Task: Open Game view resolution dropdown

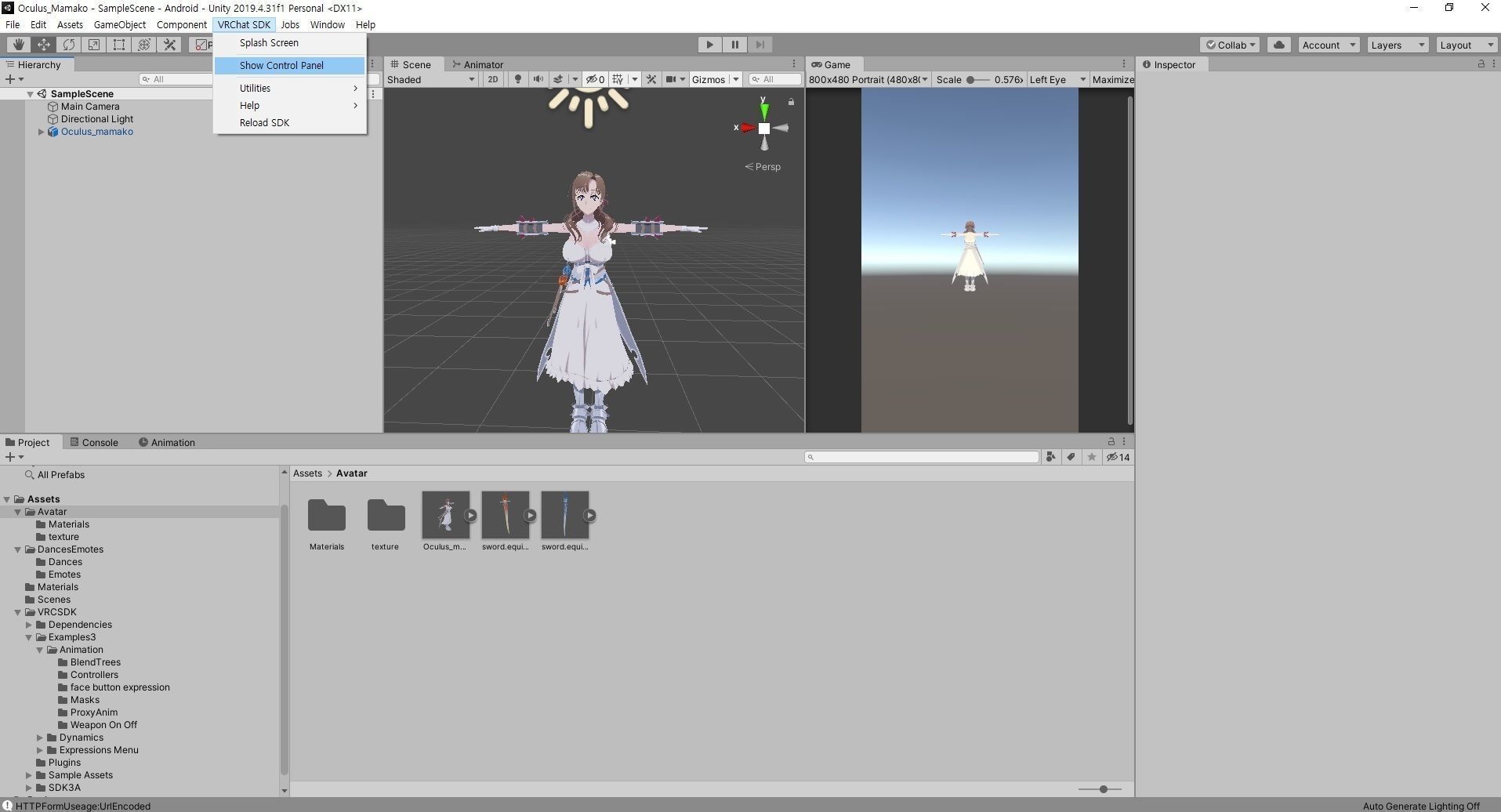Action: (868, 79)
